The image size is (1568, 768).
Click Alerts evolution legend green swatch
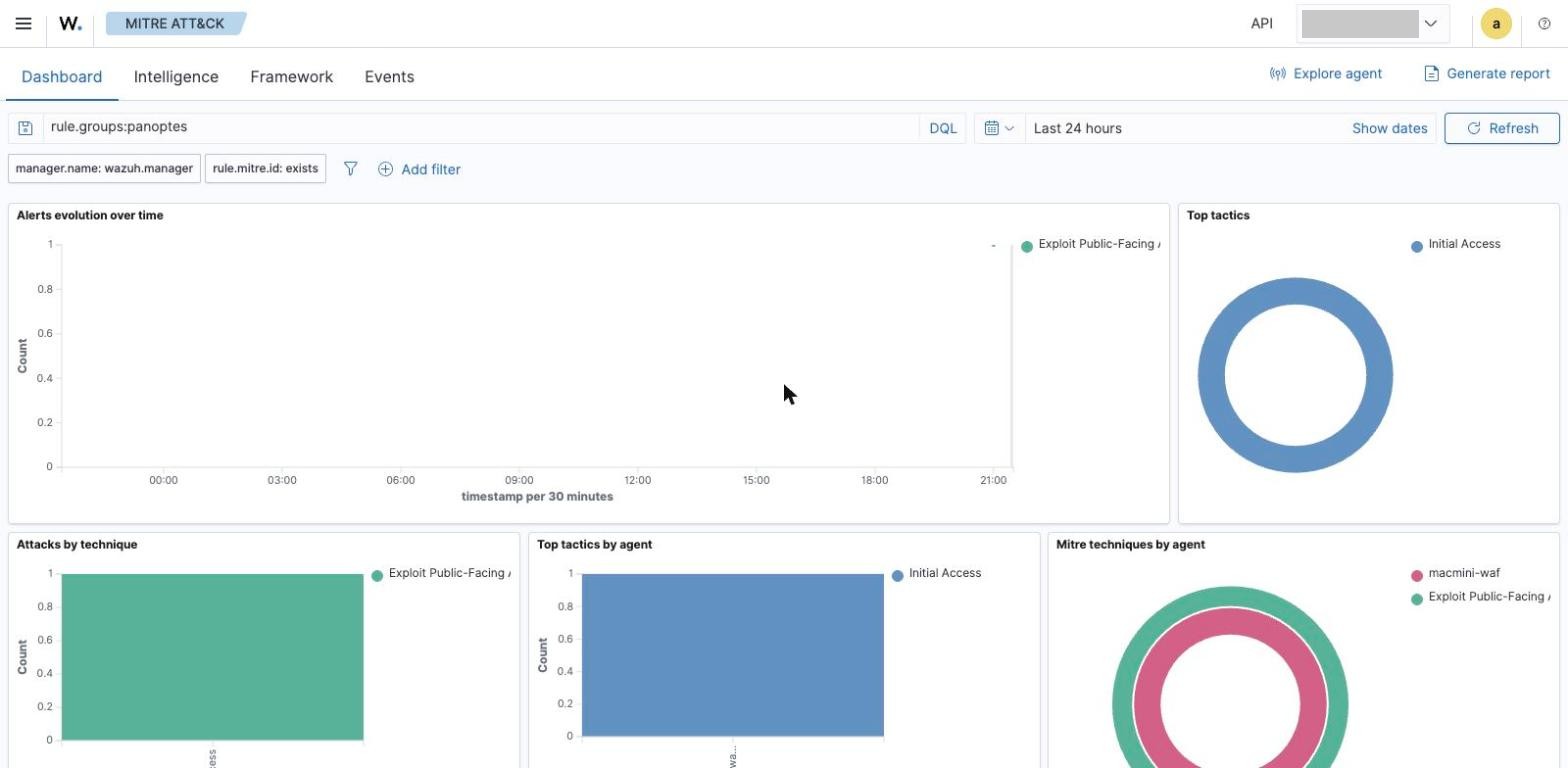[1027, 247]
